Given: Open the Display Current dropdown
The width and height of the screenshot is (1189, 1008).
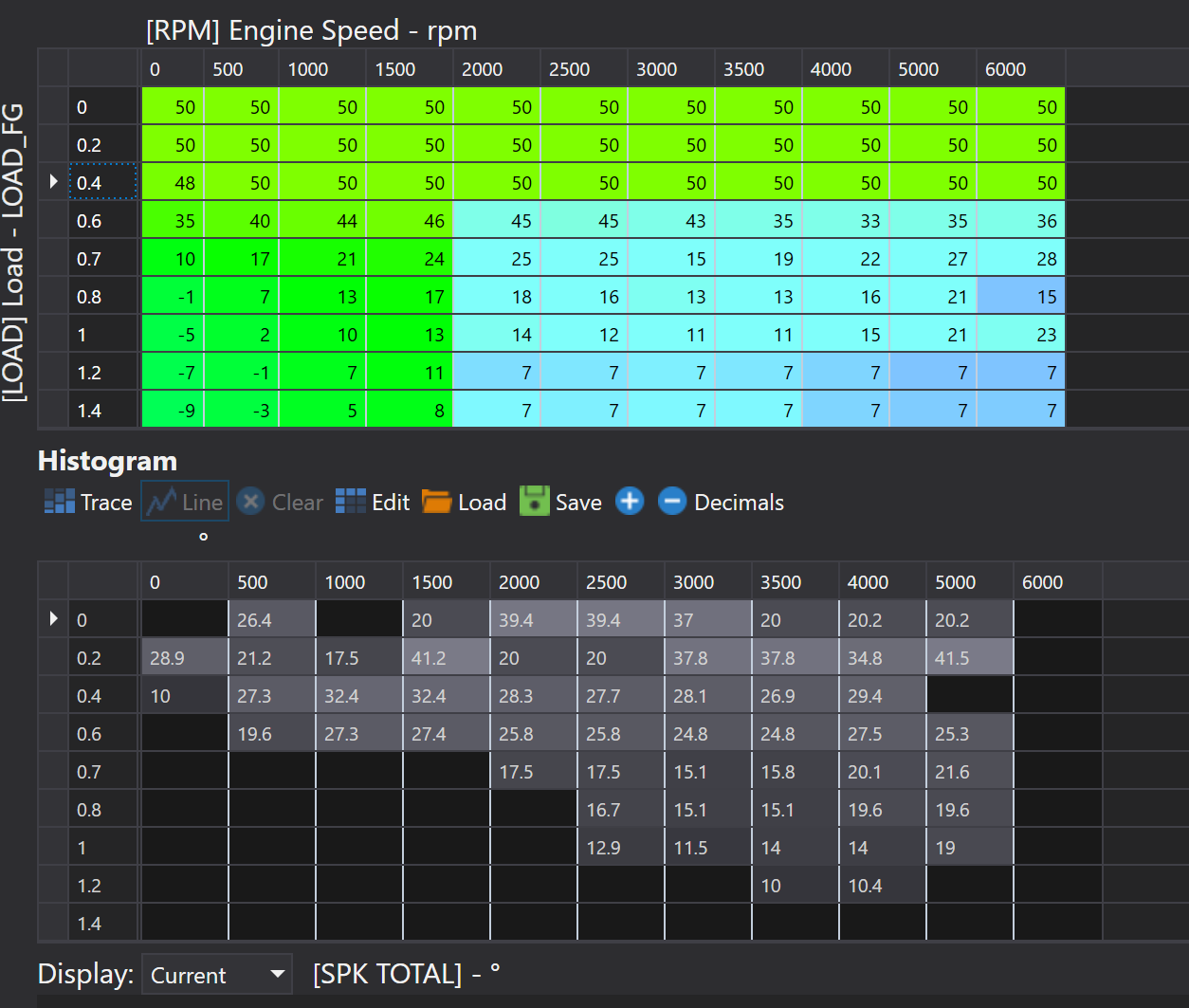Looking at the screenshot, I should (x=217, y=974).
